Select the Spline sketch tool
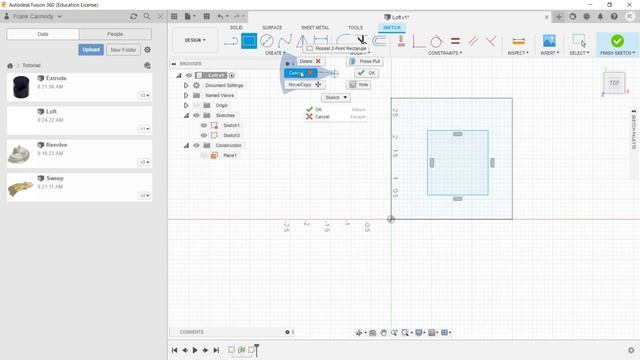This screenshot has height=360, width=640. 284,41
